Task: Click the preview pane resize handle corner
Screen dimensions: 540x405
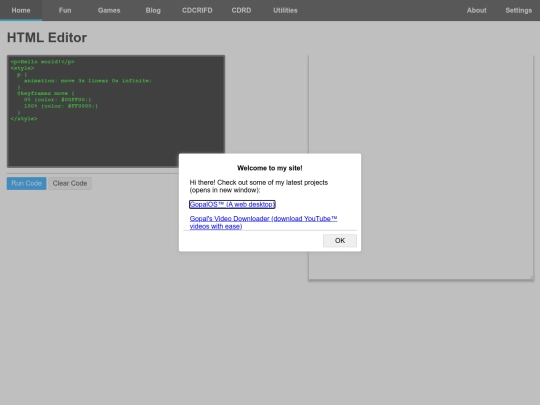Action: [531, 277]
